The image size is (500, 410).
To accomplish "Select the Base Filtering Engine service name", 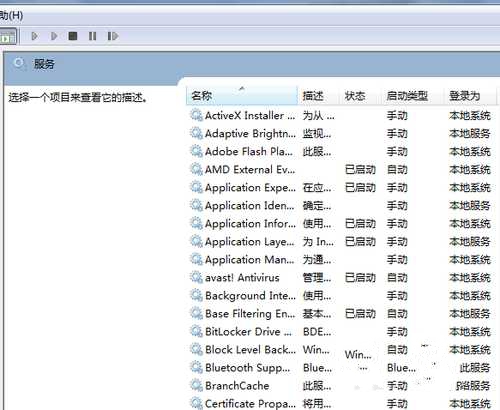I will click(250, 314).
